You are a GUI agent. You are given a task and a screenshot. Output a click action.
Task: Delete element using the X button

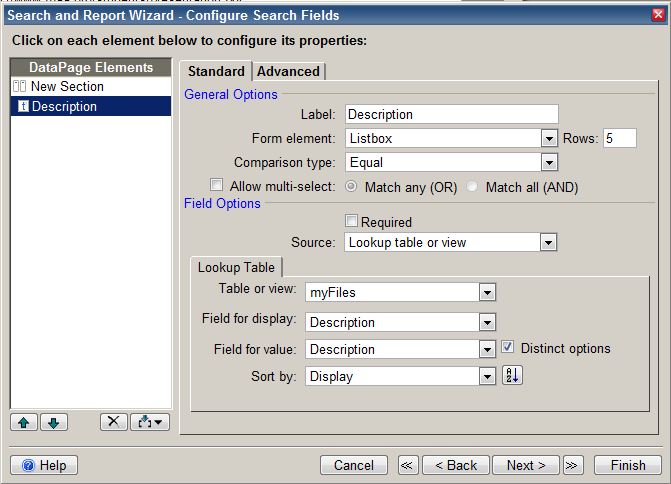pos(113,422)
